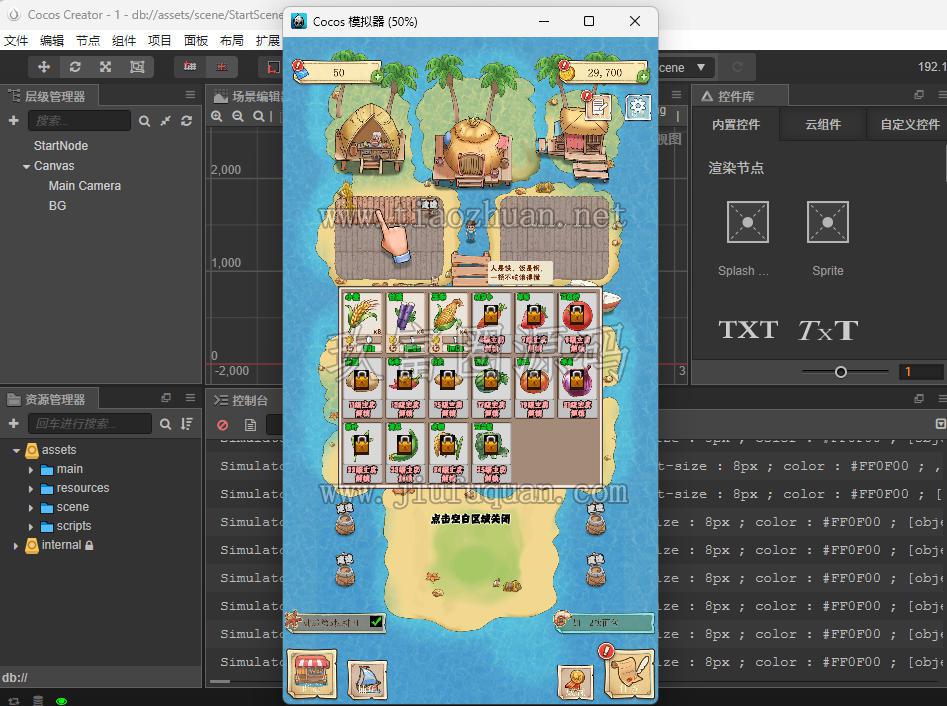Select the italic TxT rich text control
This screenshot has width=947, height=706.
pyautogui.click(x=828, y=330)
